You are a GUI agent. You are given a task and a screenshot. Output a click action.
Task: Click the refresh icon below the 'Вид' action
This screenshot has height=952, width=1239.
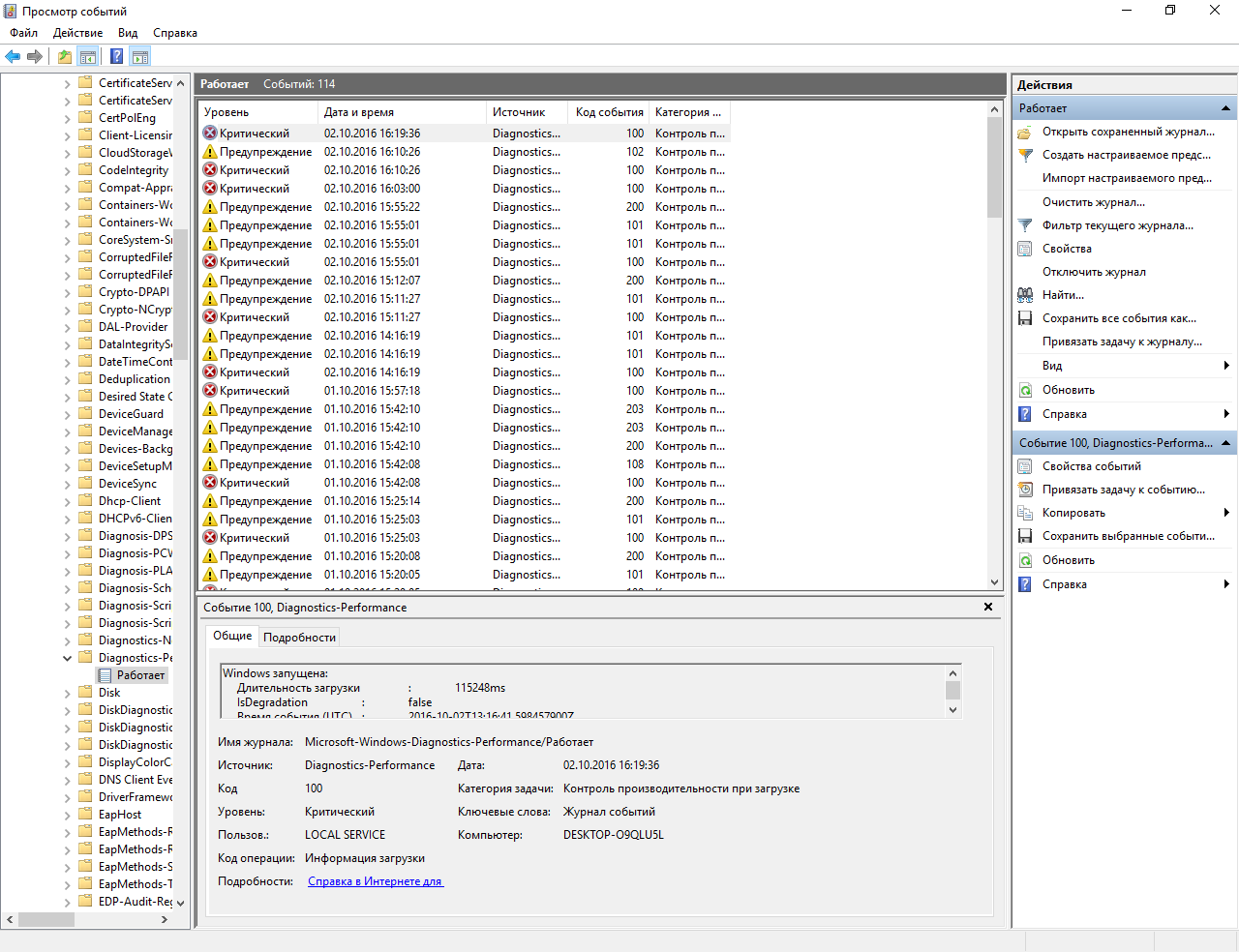point(1025,390)
